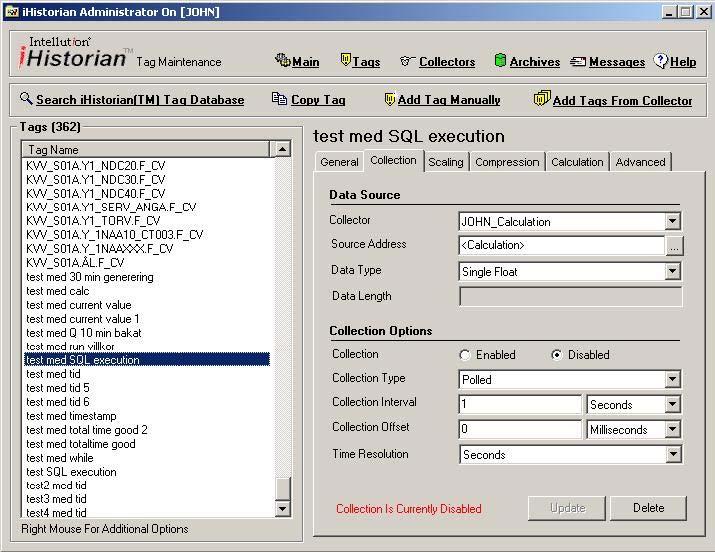Open Collection Offset units dropdown
The height and width of the screenshot is (552, 715).
coord(672,429)
